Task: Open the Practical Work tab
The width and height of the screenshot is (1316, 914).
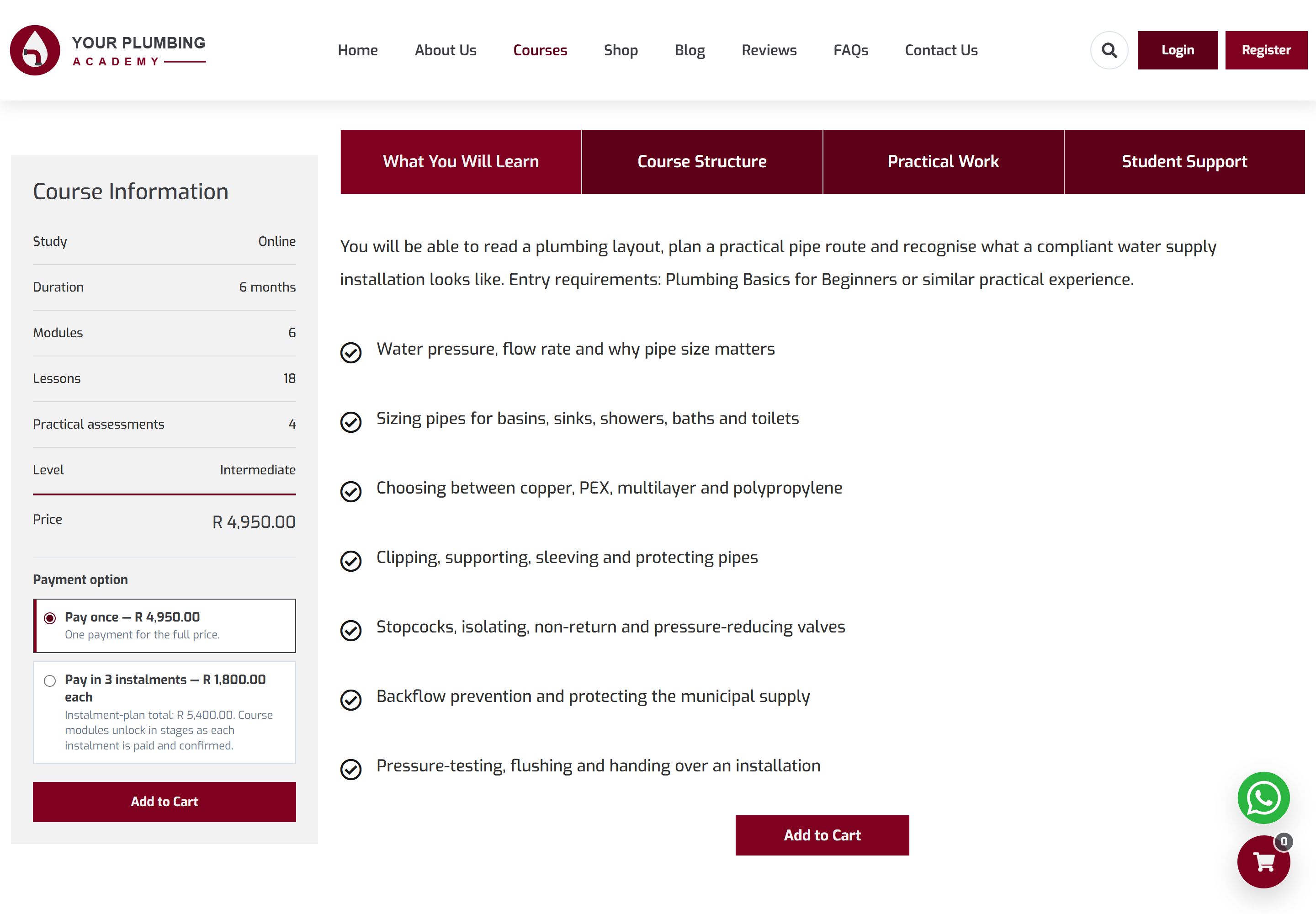Action: pos(943,161)
